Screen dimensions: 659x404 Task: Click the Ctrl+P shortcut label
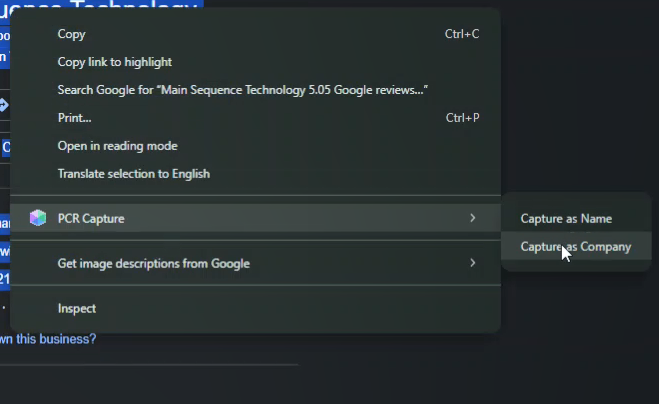click(462, 118)
